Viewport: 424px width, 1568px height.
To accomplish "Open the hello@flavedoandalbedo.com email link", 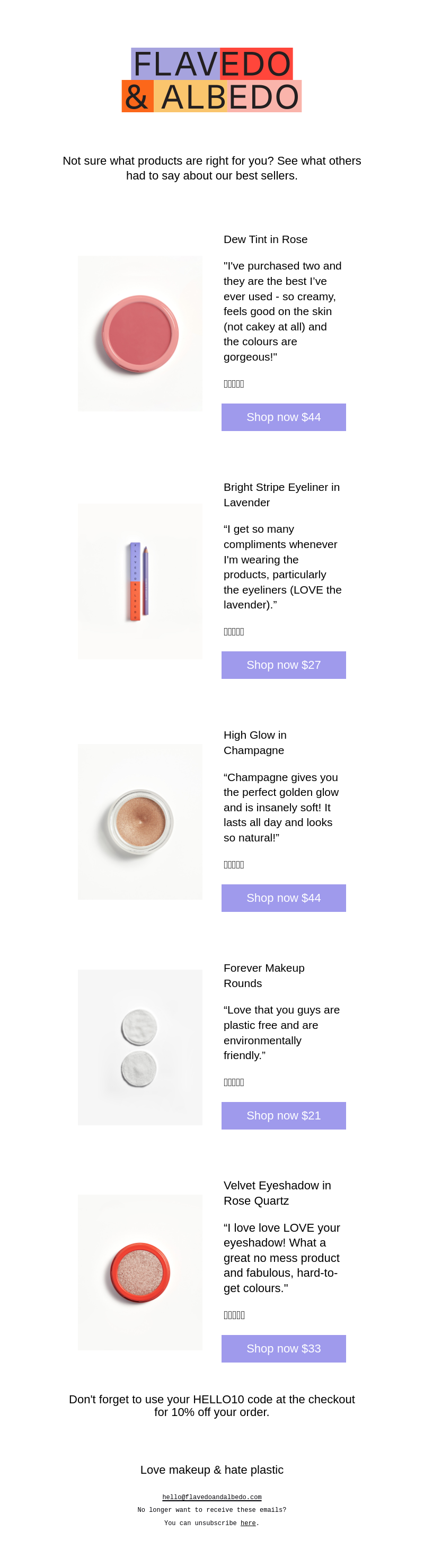I will tap(212, 1497).
